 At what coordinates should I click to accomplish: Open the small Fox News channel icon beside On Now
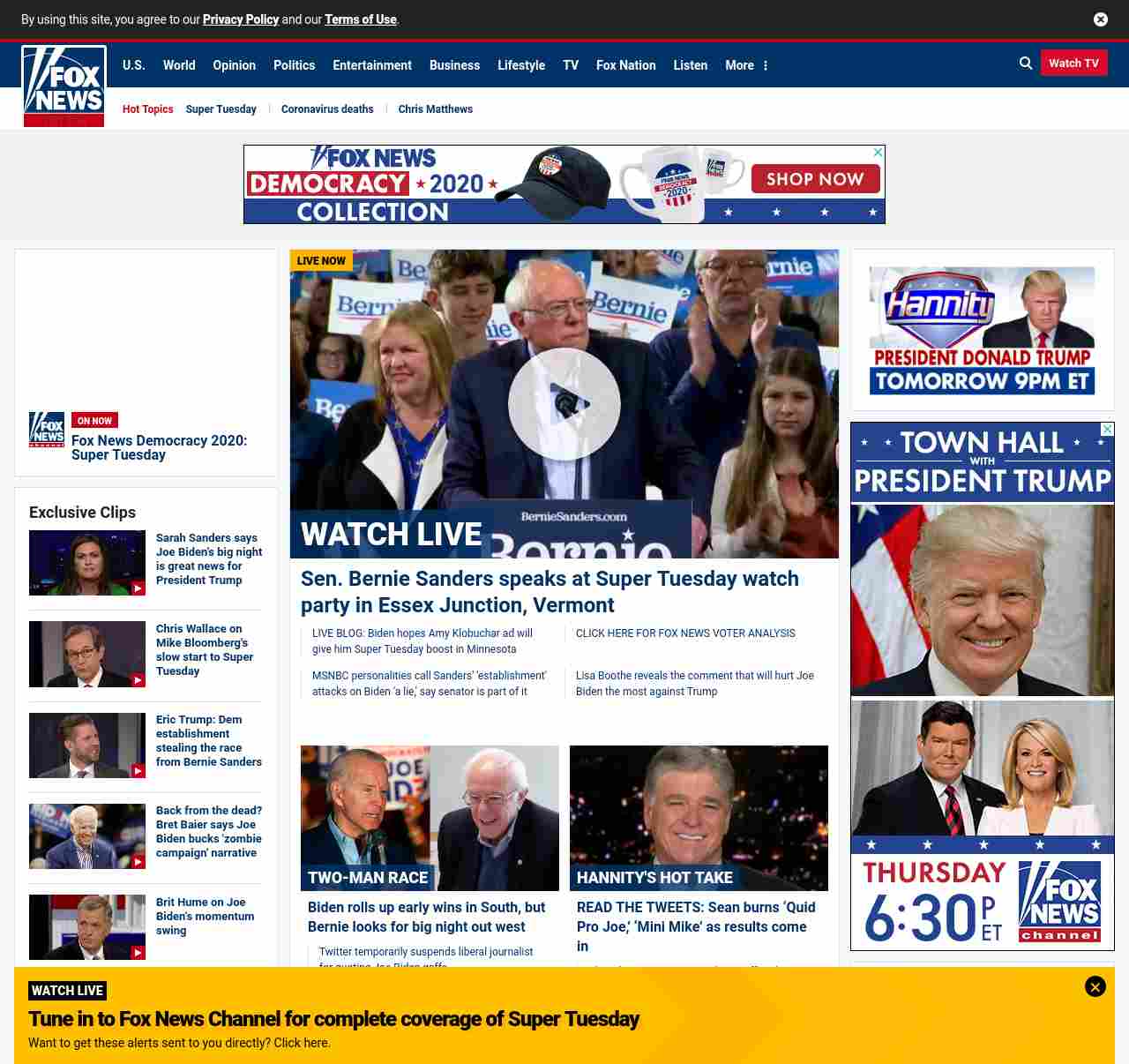tap(47, 430)
